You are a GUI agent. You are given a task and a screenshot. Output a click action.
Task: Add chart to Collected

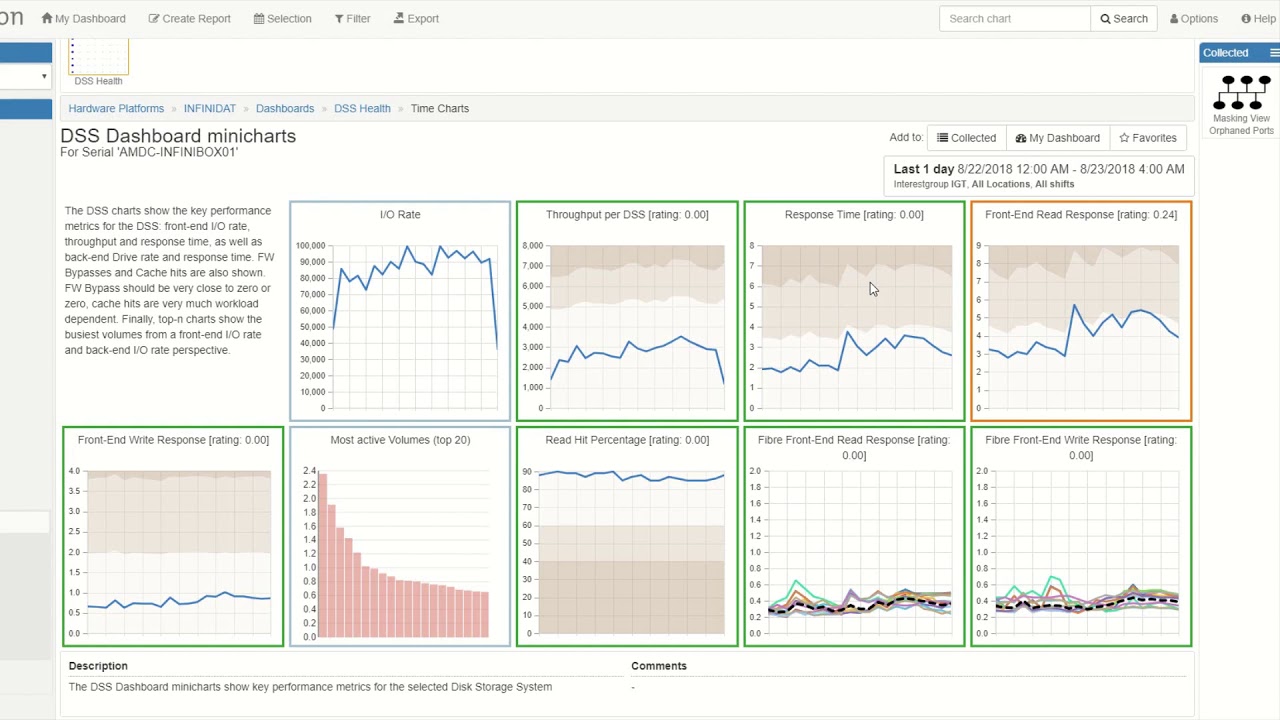[966, 138]
